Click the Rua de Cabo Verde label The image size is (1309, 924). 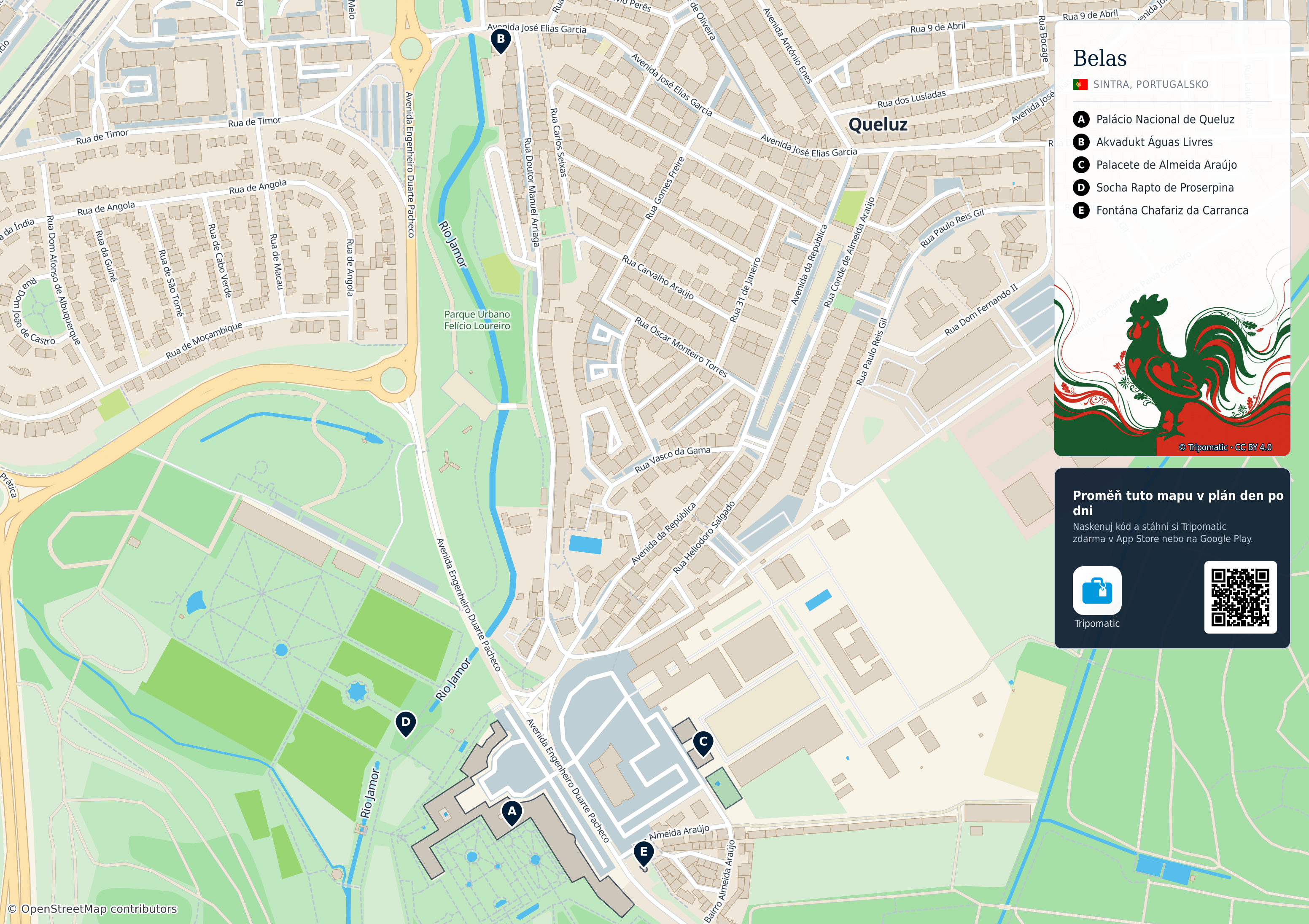(x=219, y=260)
